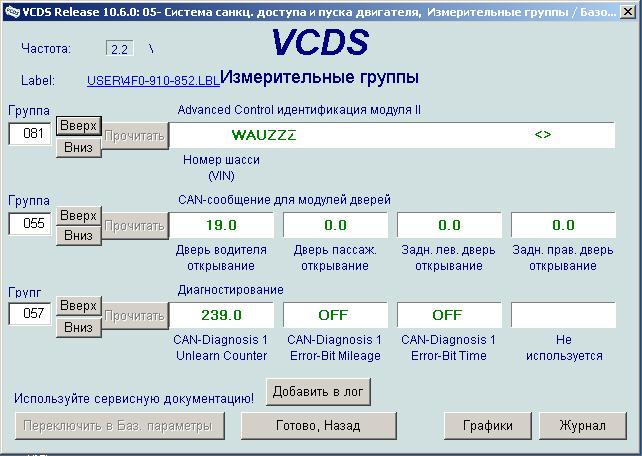Screen dimensions: 642x456
Task: Open the USER\4F0-910-852.LBL label file link
Action: (152, 80)
